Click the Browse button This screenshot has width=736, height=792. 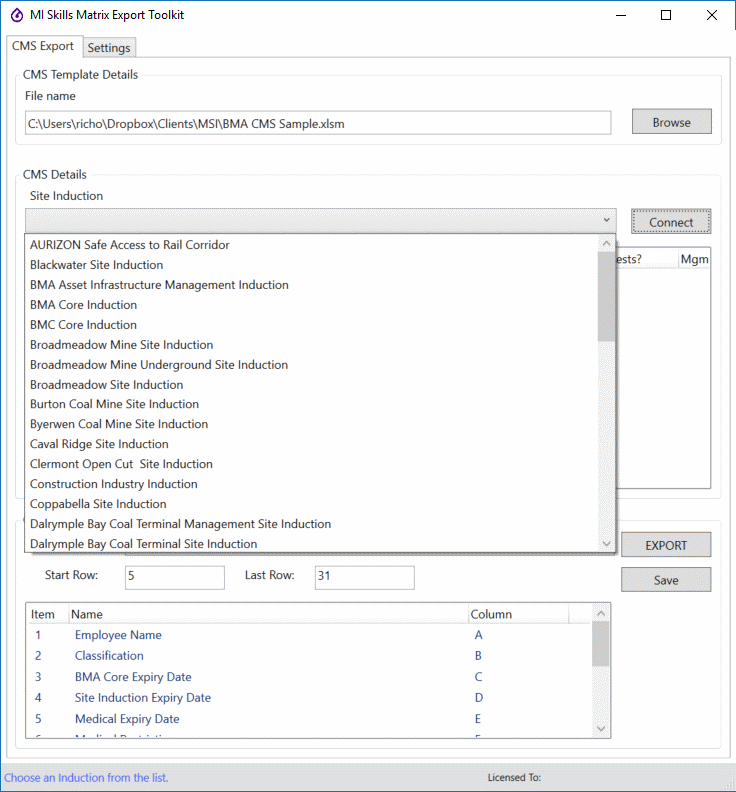671,122
